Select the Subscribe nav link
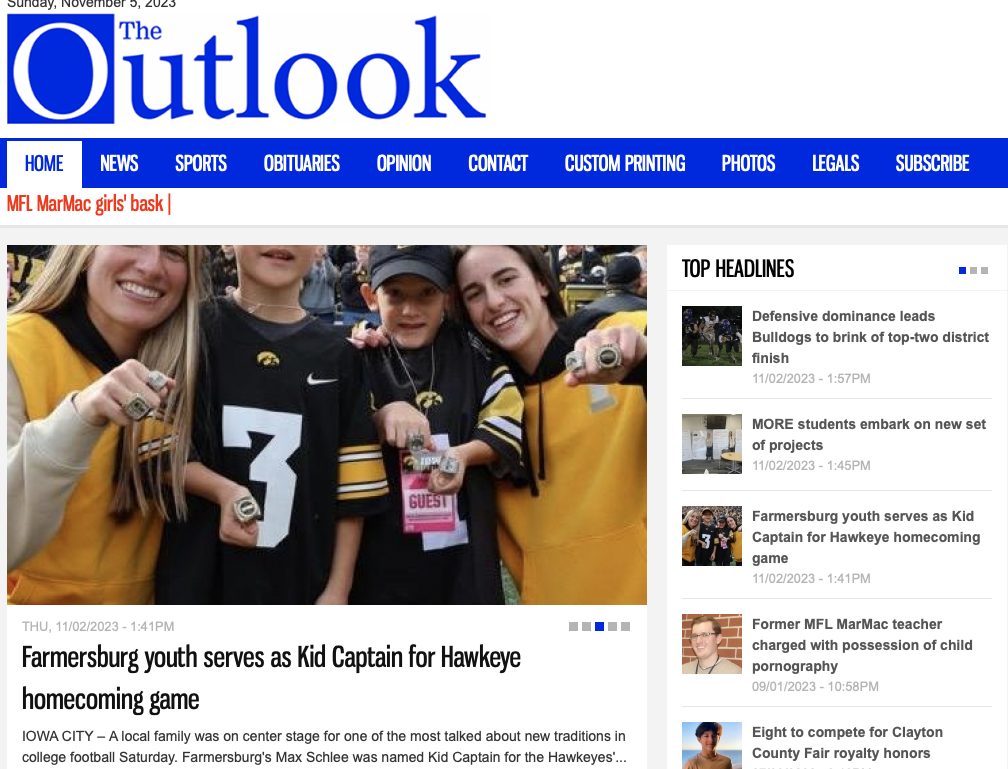1008x769 pixels. 932,163
